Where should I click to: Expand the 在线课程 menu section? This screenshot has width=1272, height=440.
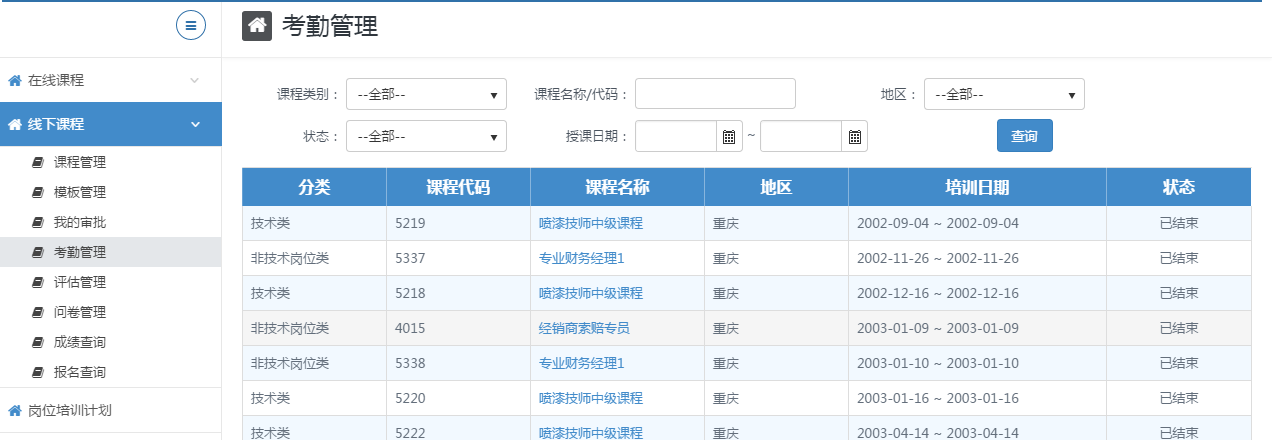[x=110, y=80]
